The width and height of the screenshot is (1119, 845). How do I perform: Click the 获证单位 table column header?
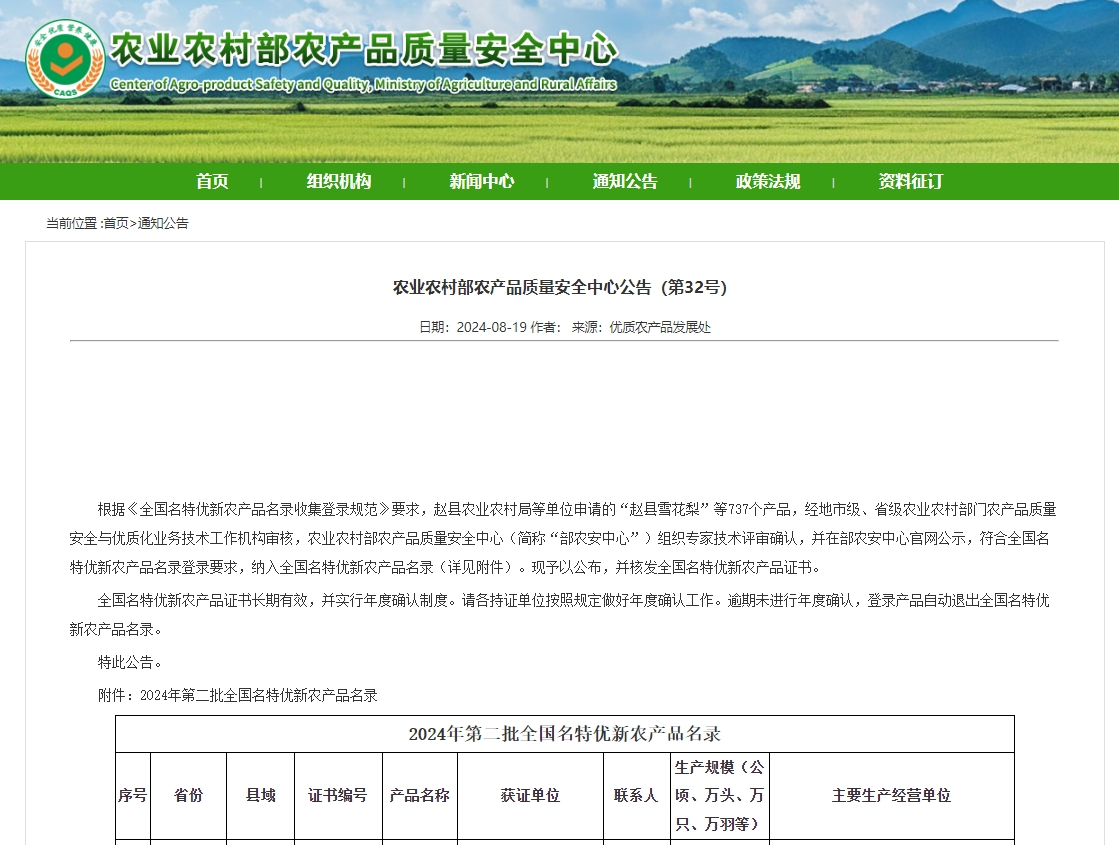[530, 795]
